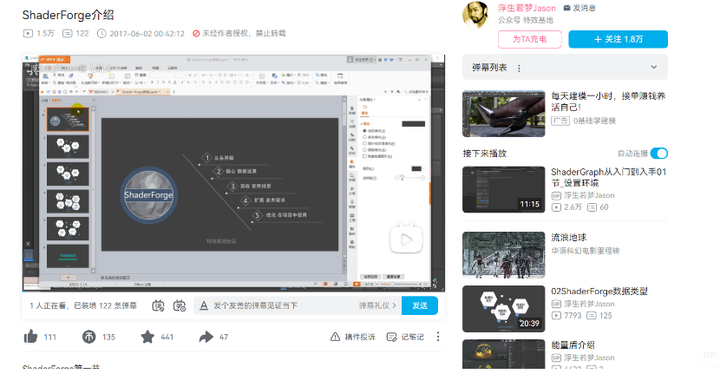Click the big play overlay on the video
The height and width of the screenshot is (374, 720).
tap(406, 238)
